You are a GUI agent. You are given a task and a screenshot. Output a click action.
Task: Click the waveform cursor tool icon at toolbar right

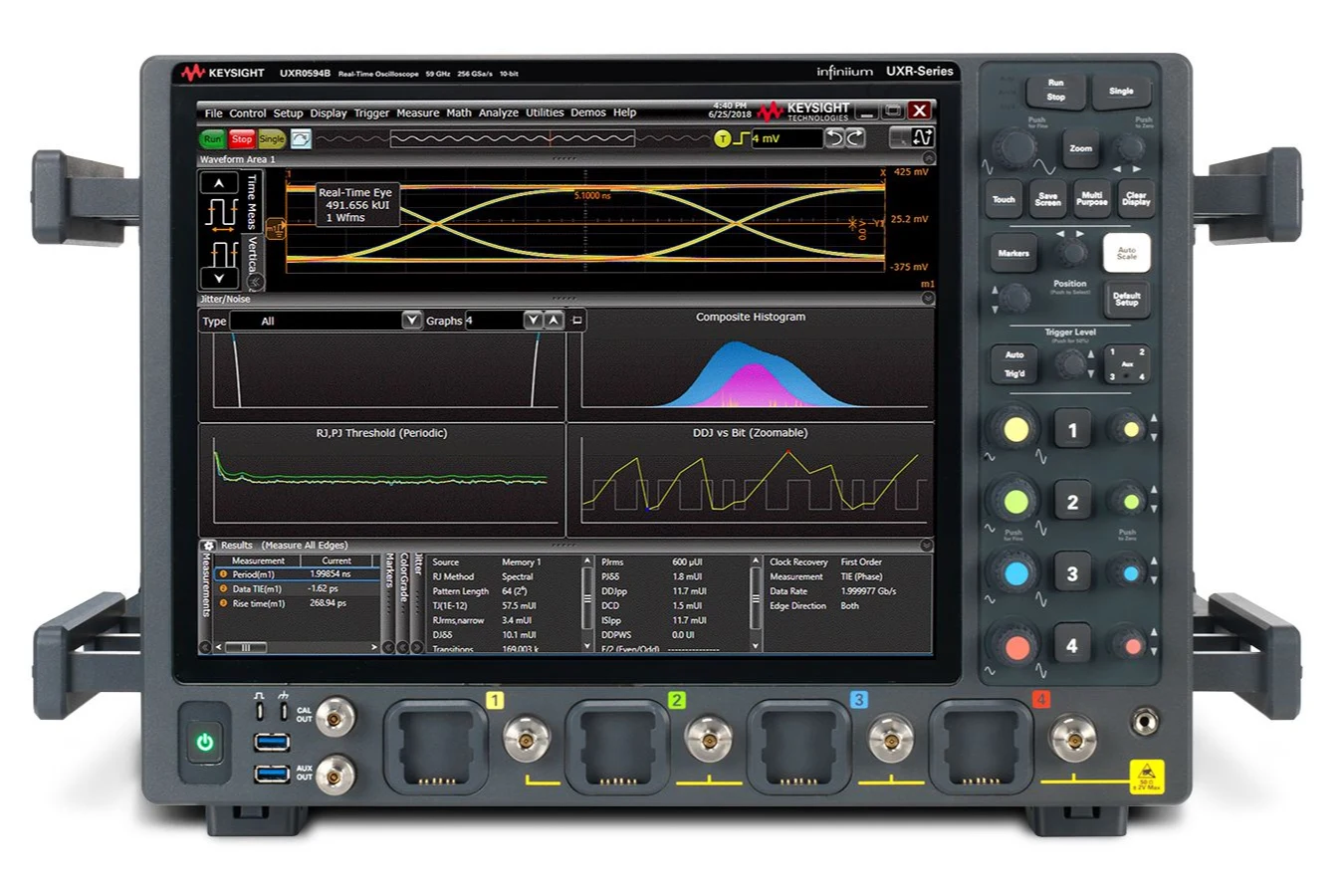pos(923,138)
